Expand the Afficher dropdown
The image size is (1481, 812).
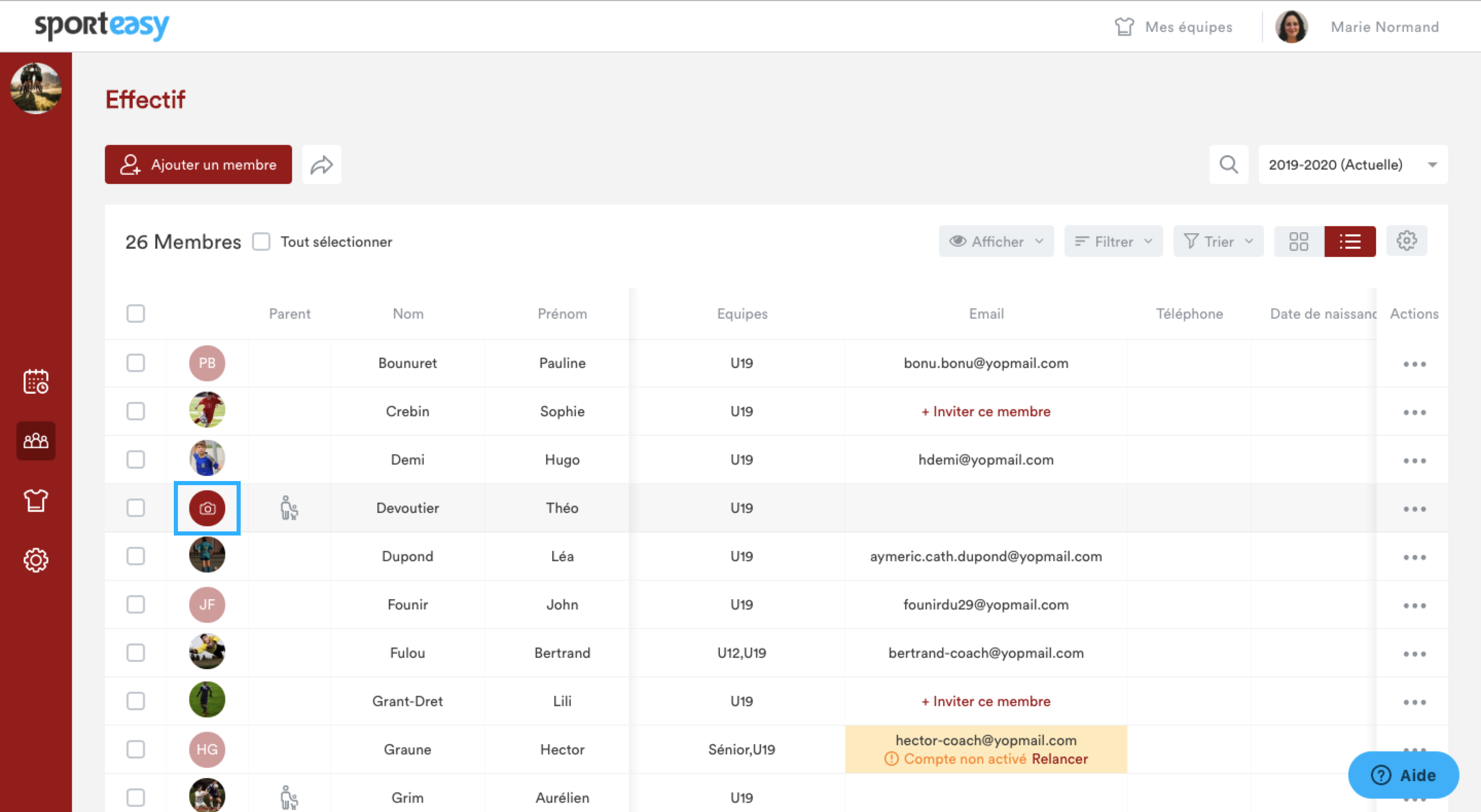996,242
